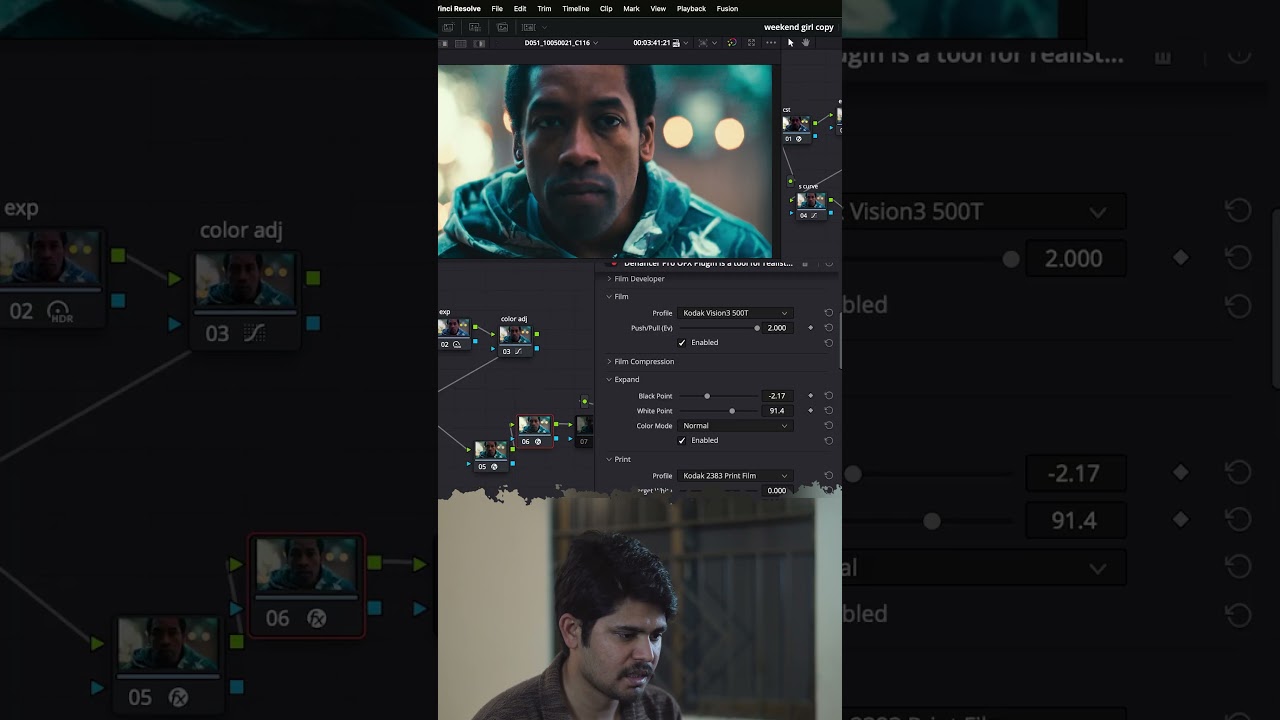
Task: Reset the Push/Pull (Ev) value
Action: (828, 327)
